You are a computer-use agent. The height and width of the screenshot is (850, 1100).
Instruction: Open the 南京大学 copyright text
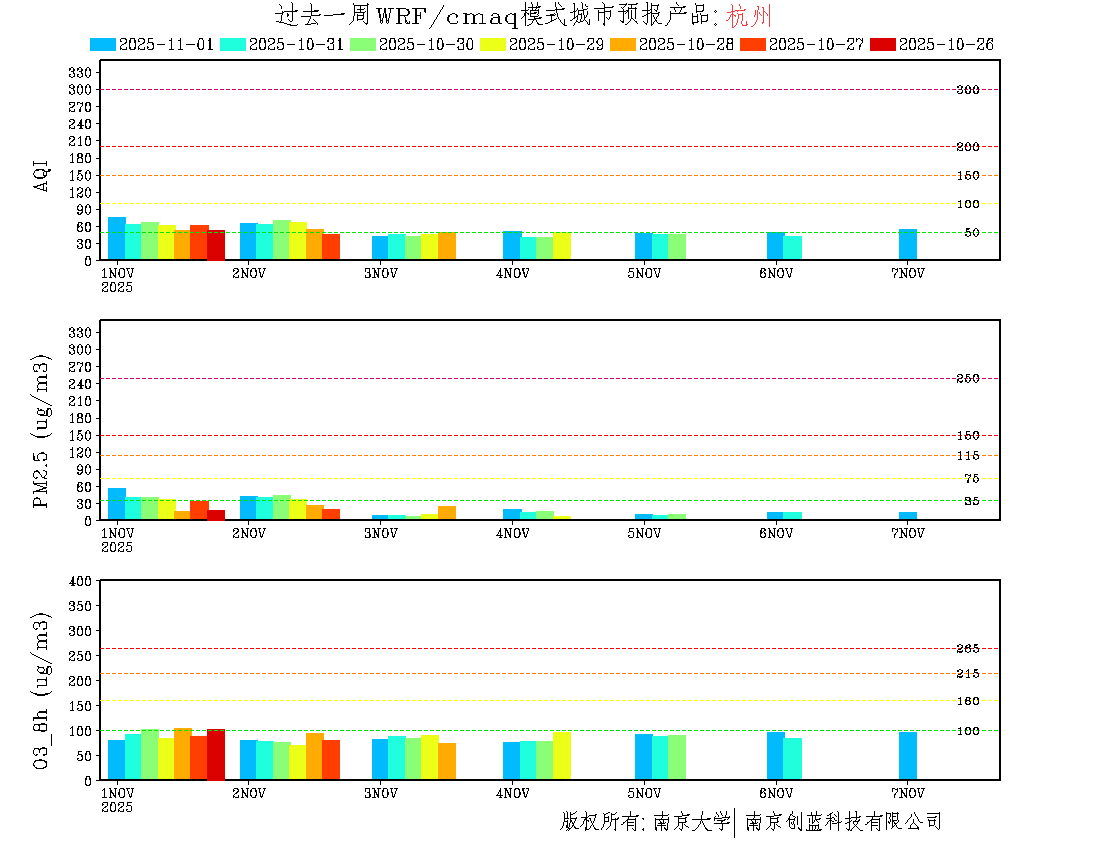[x=691, y=822]
